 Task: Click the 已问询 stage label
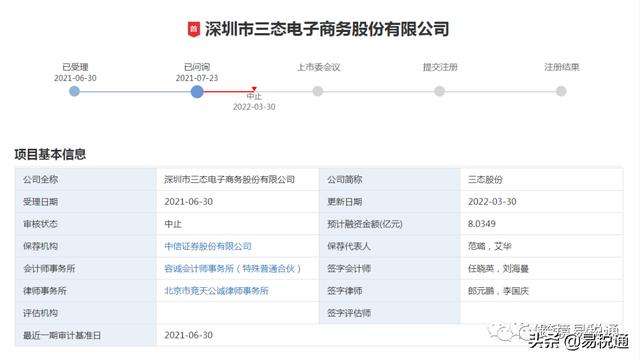[x=197, y=67]
